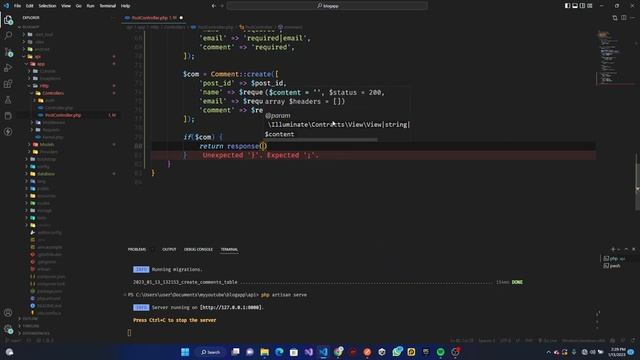Open the Windows Start button
This screenshot has height=360, width=640.
click(185, 352)
